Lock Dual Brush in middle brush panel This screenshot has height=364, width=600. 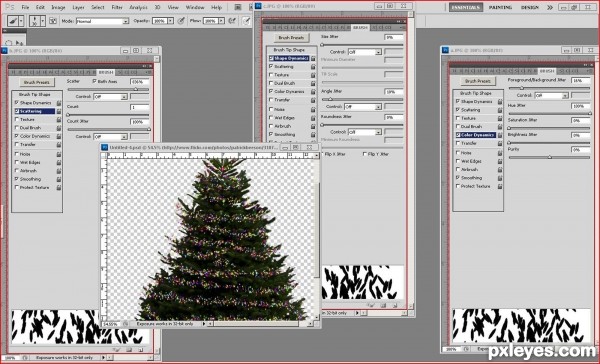pos(313,83)
